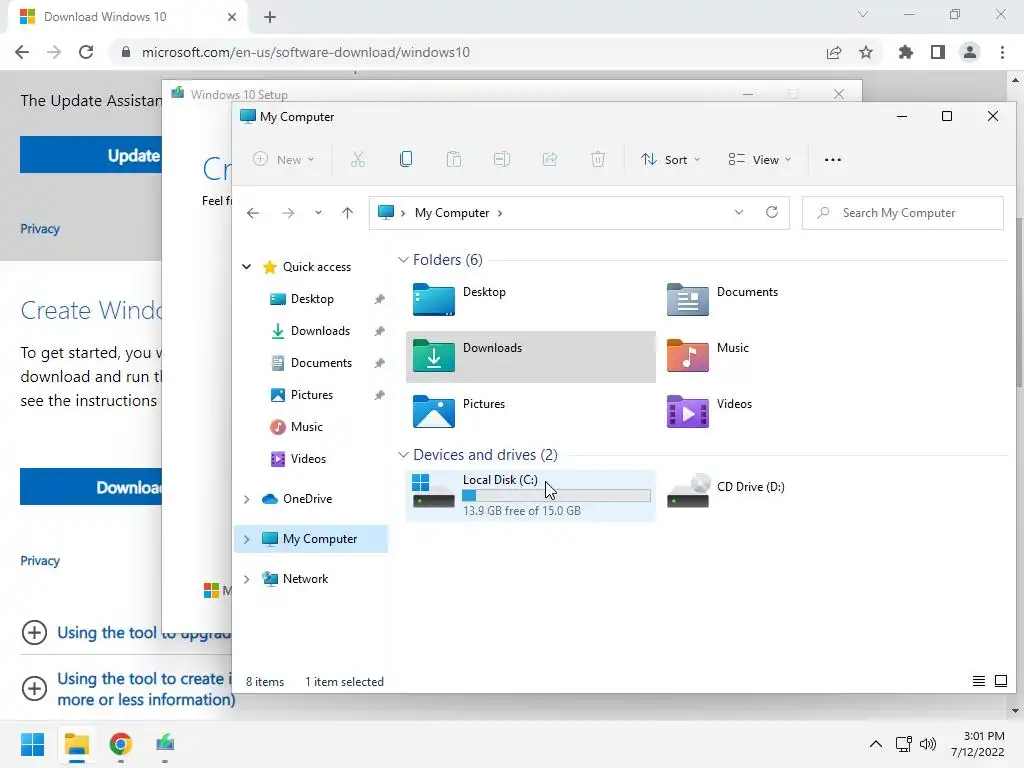Expand the OneDrive tree node
The height and width of the screenshot is (768, 1024).
[x=246, y=499]
